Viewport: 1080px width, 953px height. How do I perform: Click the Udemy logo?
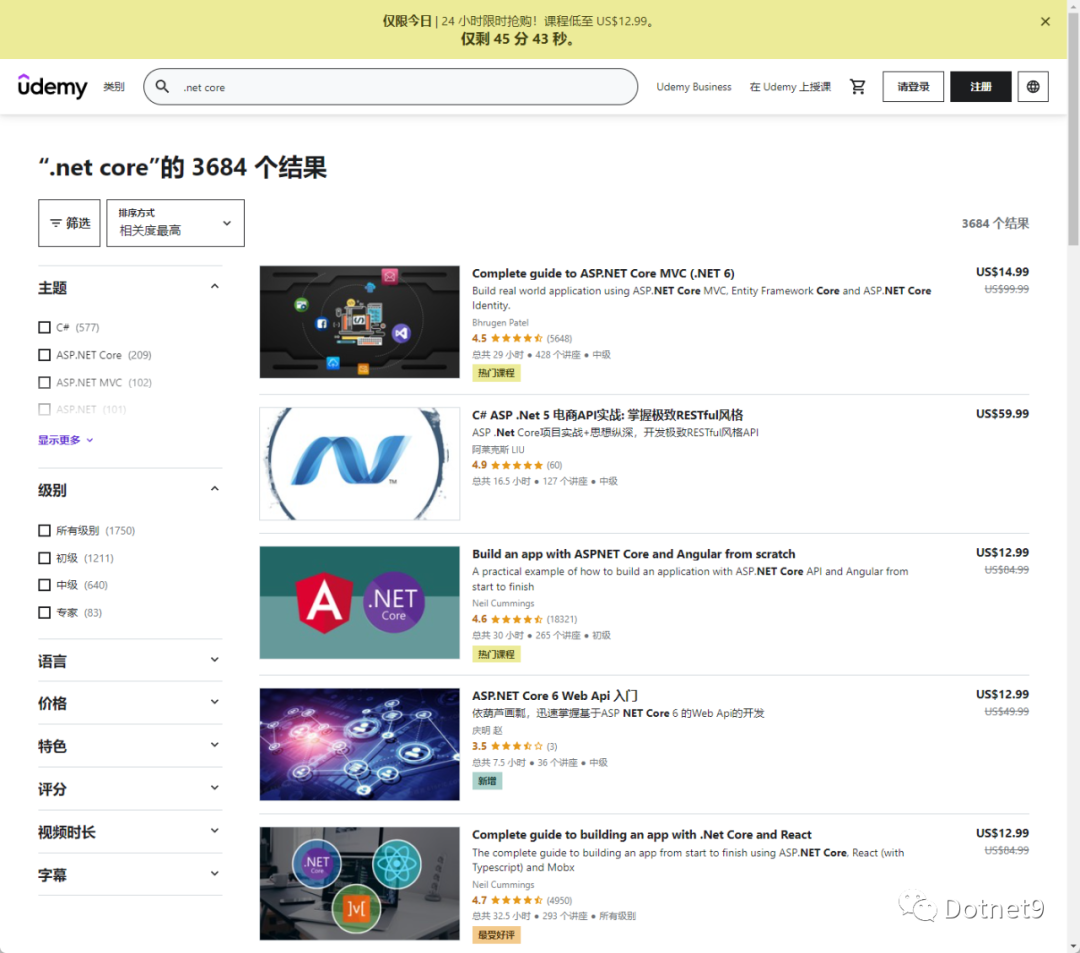[52, 87]
